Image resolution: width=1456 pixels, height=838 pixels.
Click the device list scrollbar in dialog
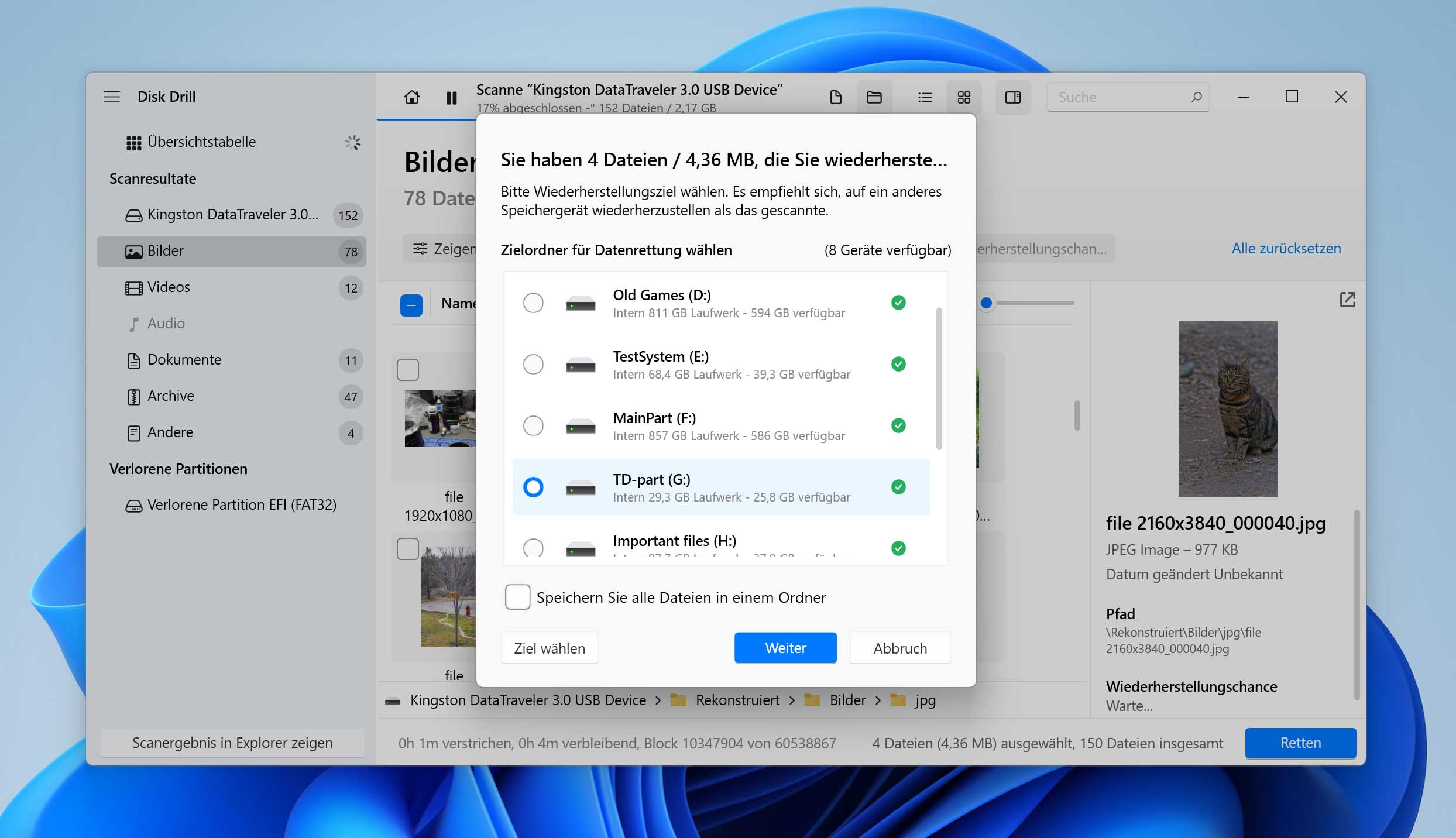tap(939, 378)
